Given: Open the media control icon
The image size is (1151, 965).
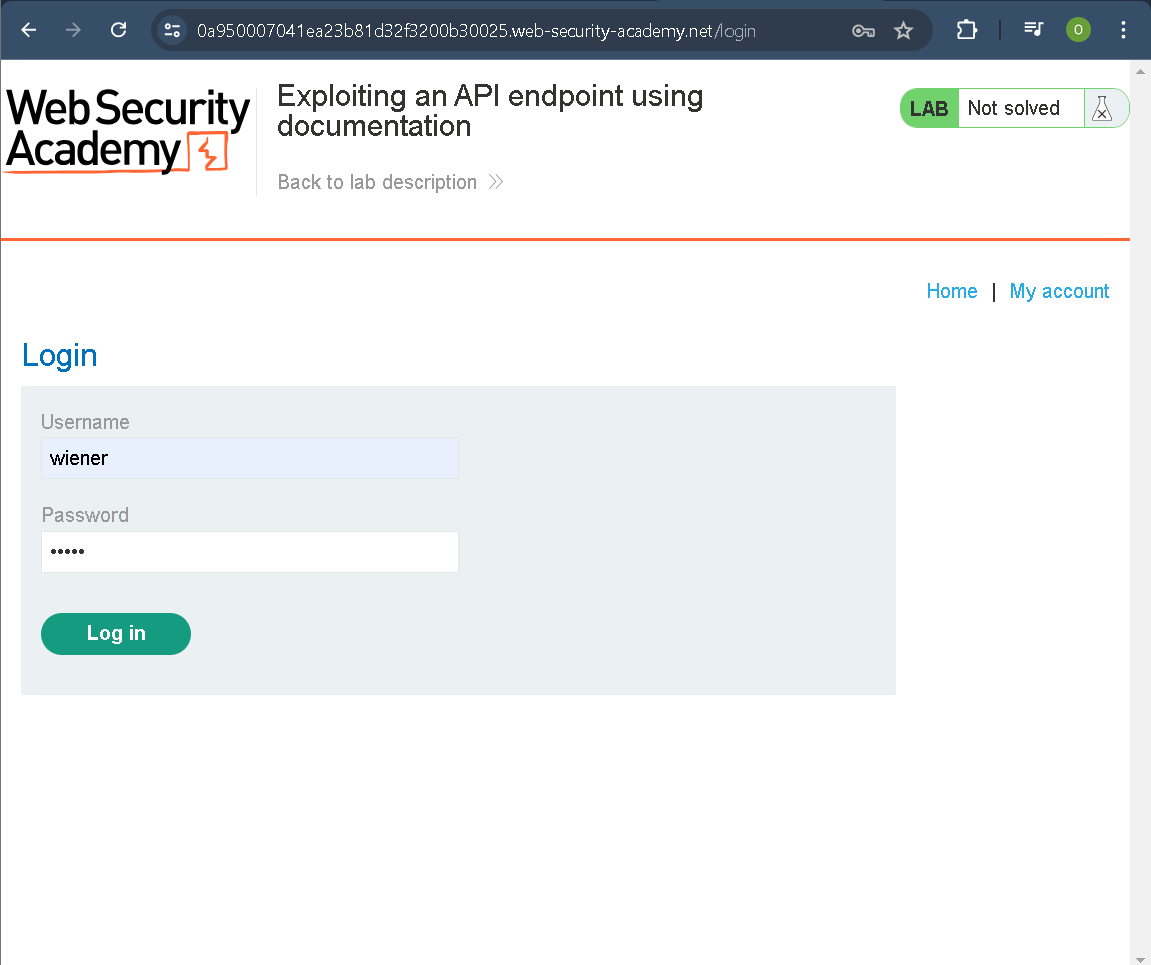Looking at the screenshot, I should [x=1033, y=30].
